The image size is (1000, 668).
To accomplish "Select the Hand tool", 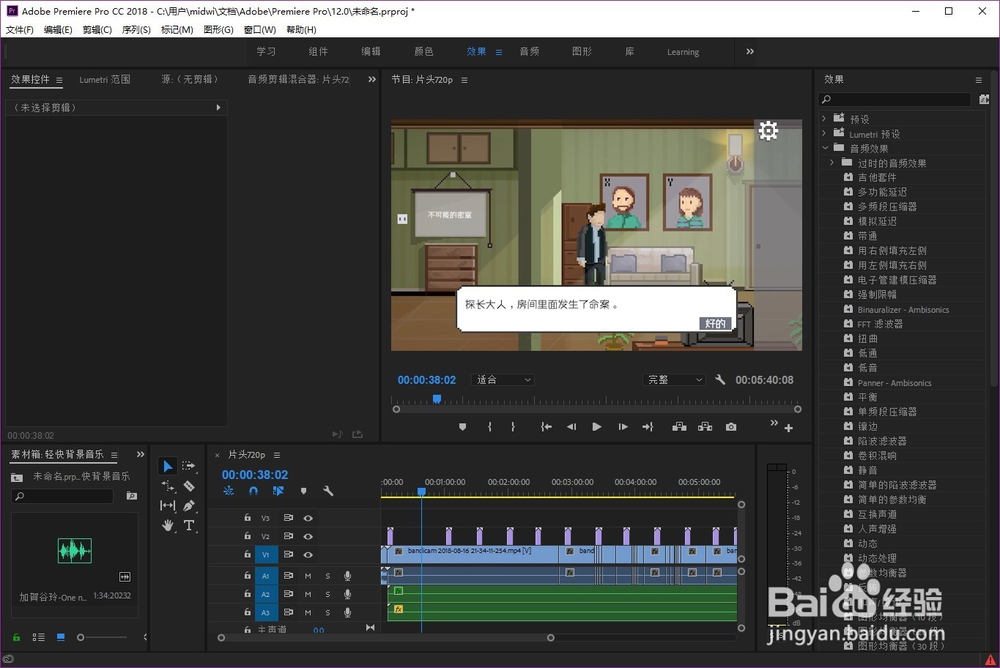I will [x=168, y=526].
